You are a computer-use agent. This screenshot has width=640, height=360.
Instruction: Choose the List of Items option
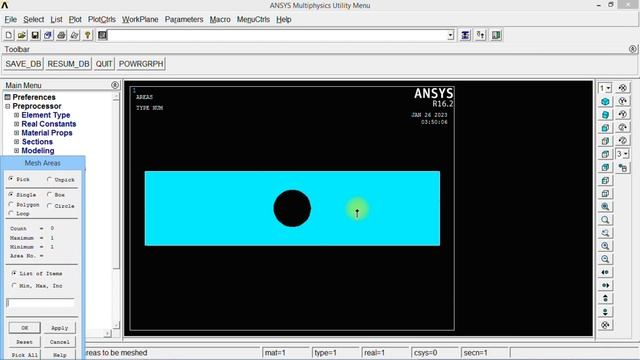pyautogui.click(x=14, y=273)
